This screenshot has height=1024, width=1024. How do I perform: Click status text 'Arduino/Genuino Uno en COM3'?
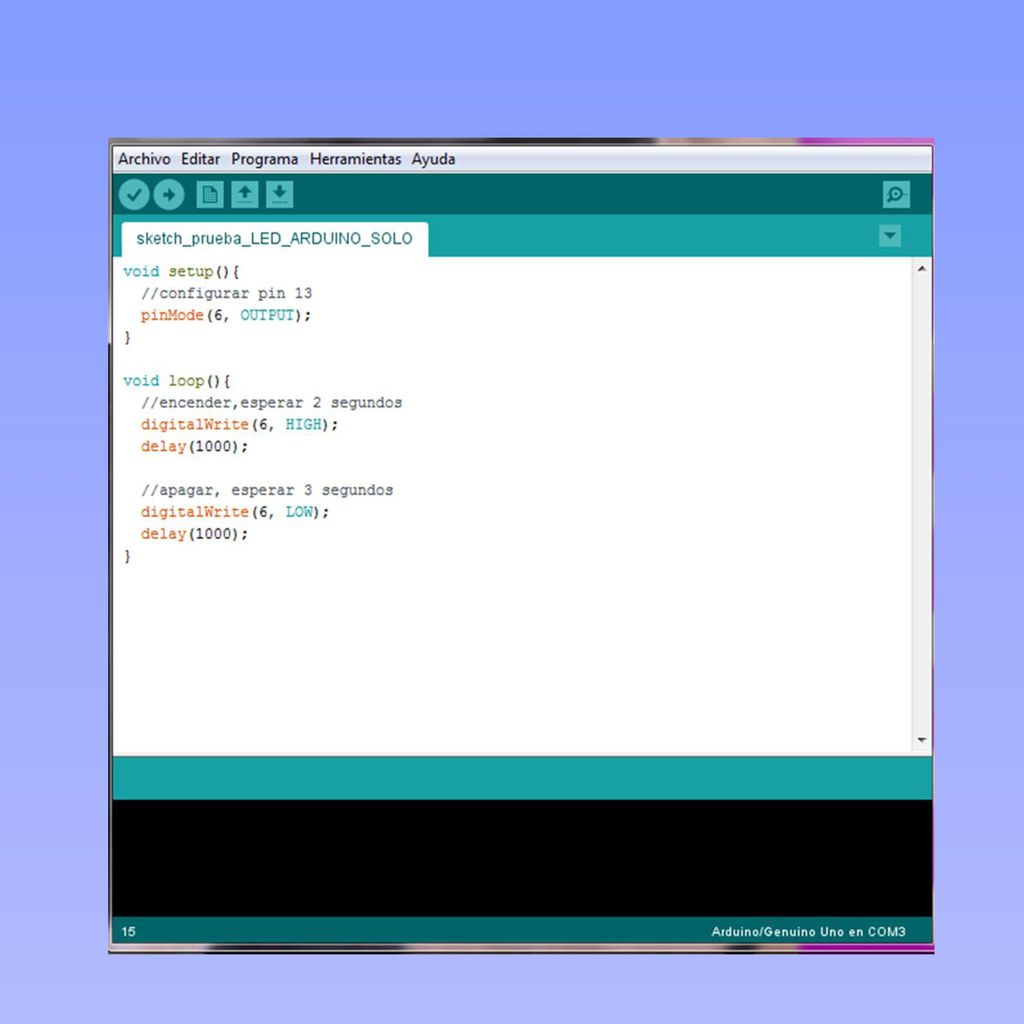click(808, 932)
